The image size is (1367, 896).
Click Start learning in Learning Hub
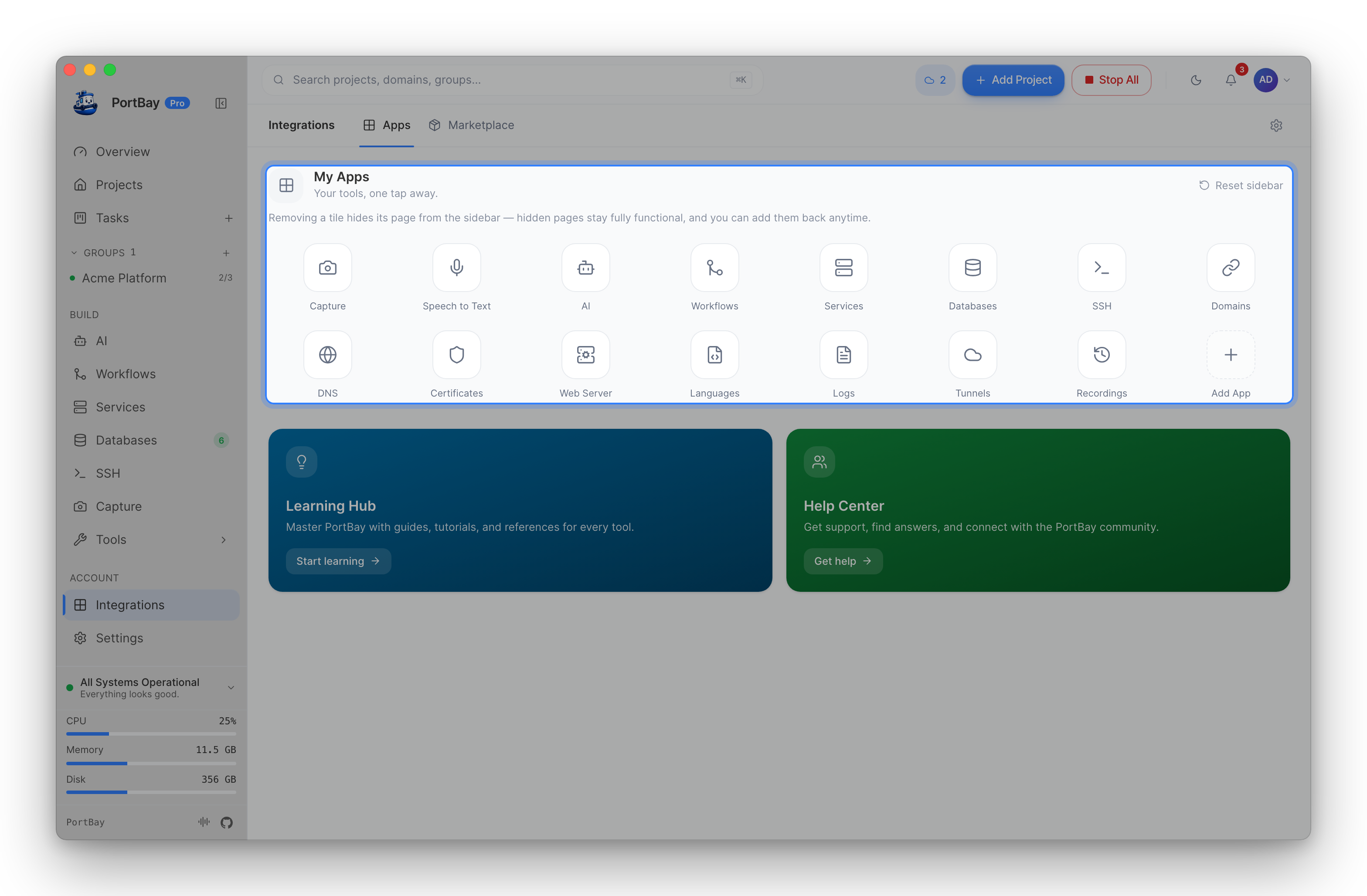pyautogui.click(x=338, y=561)
